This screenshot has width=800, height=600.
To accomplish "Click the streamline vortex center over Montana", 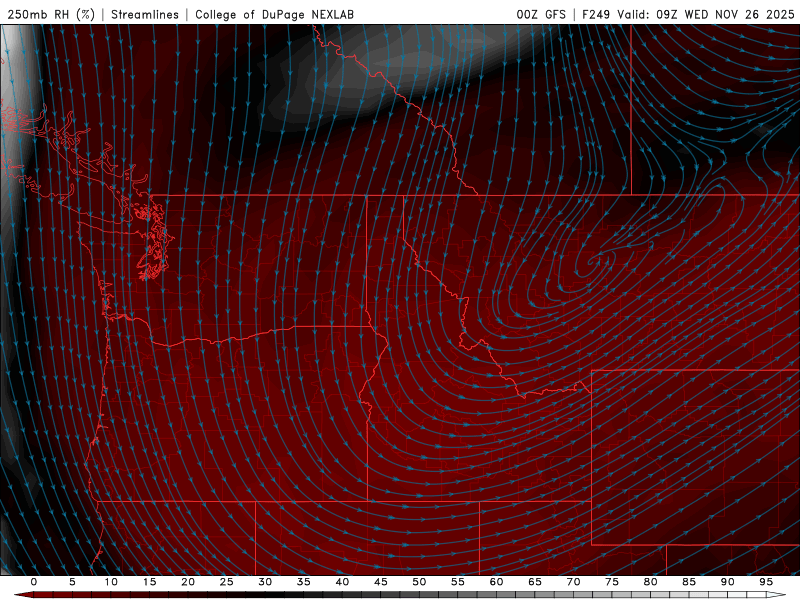I will [593, 262].
